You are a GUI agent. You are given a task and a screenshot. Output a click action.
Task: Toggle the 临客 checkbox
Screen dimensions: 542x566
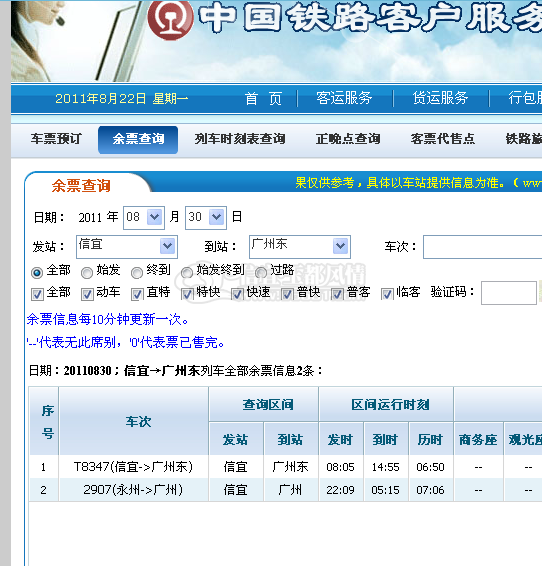point(387,295)
